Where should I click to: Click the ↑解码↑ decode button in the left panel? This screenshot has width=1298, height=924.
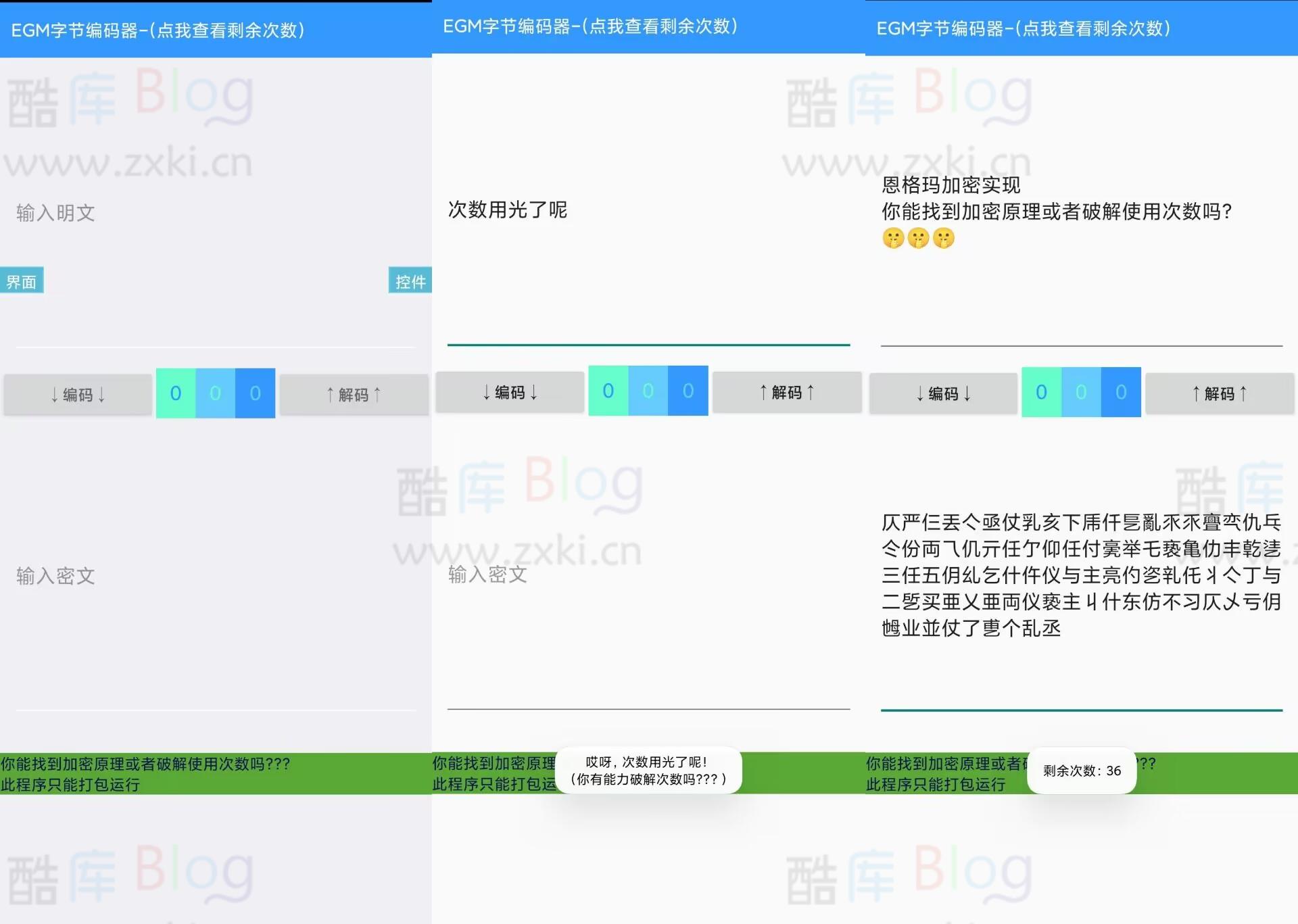[x=354, y=394]
